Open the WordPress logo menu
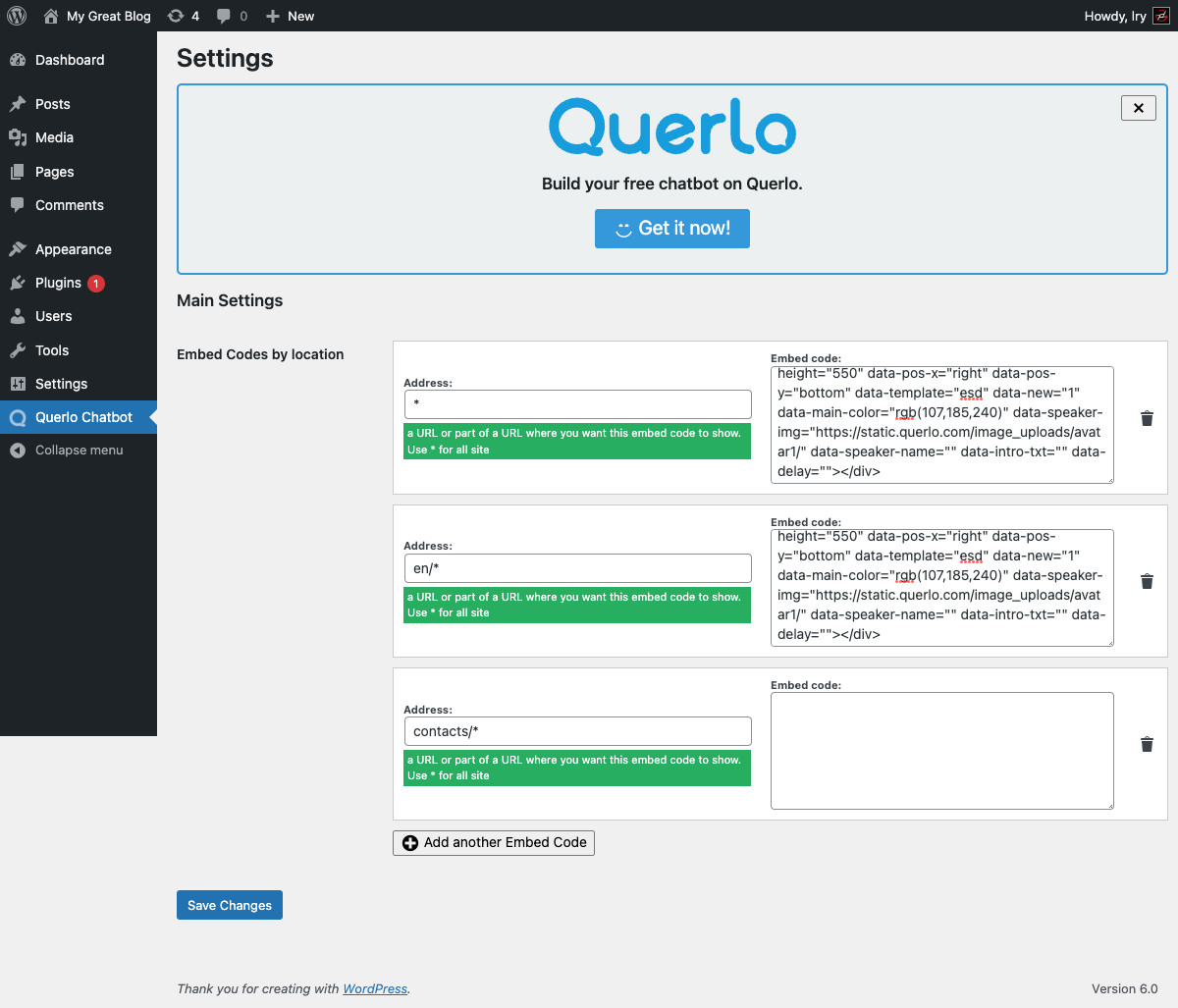Screen dimensions: 1178x1008 click(17, 16)
